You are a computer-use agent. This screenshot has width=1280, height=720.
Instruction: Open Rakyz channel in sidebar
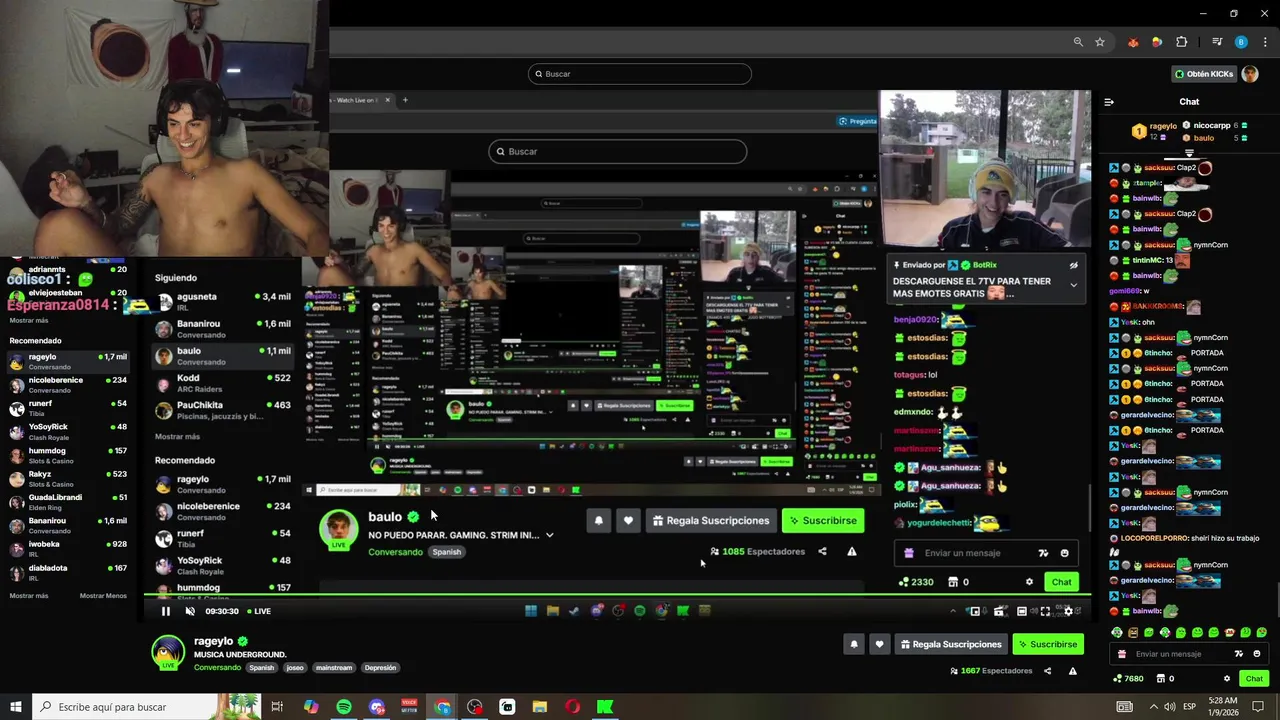click(68, 479)
